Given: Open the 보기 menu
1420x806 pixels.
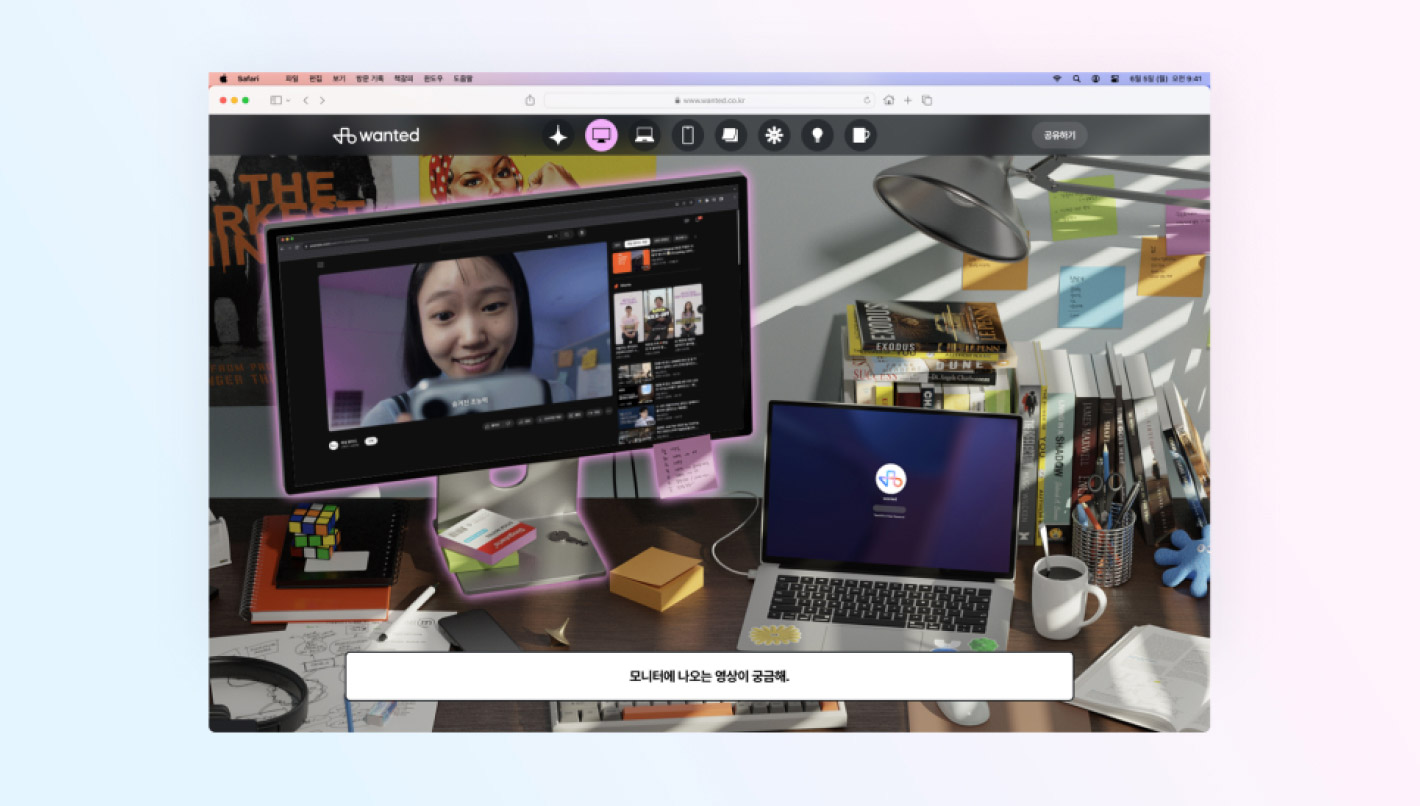Looking at the screenshot, I should (x=339, y=78).
